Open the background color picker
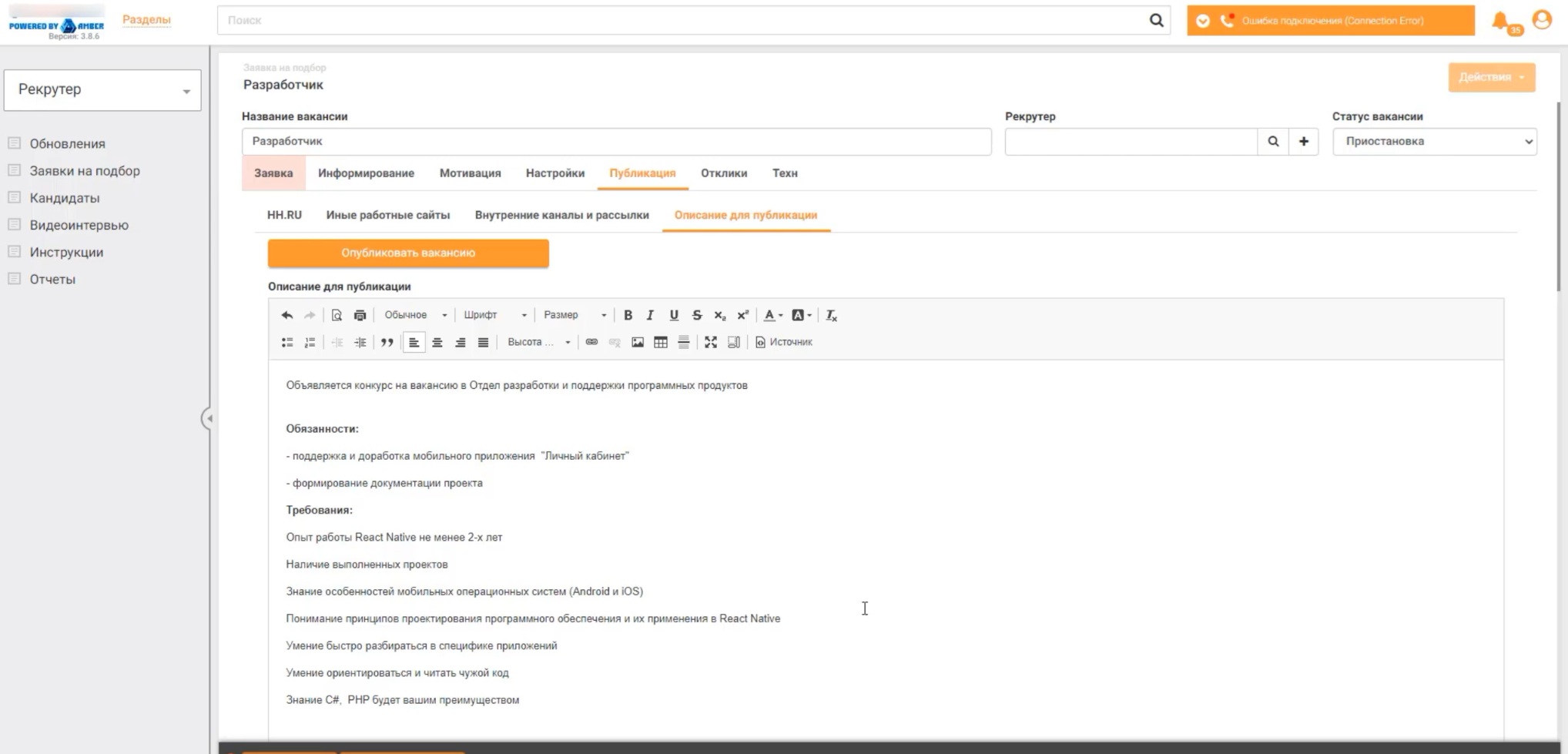Viewport: 1568px width, 754px height. point(802,315)
